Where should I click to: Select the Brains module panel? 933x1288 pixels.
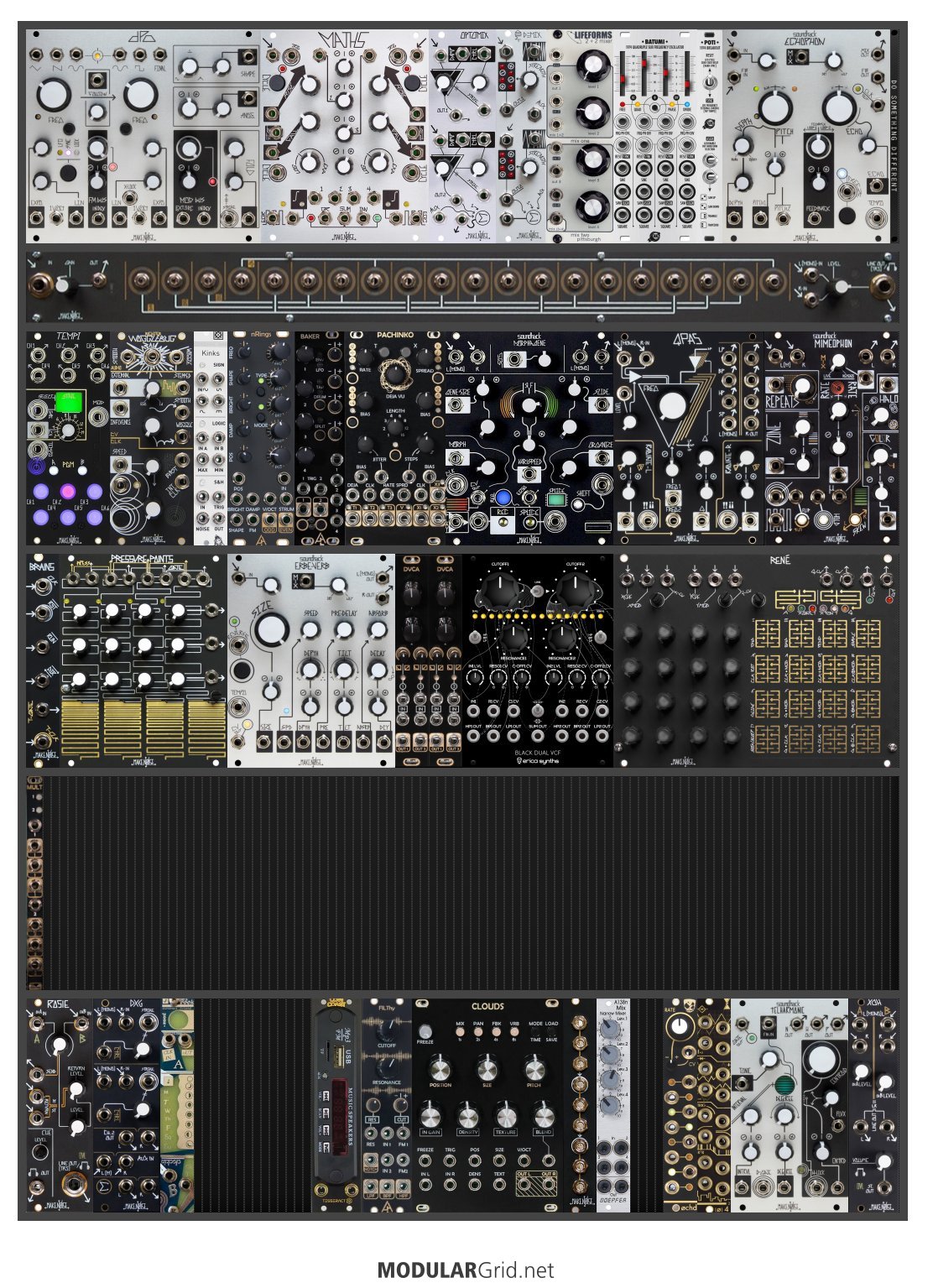point(43,660)
